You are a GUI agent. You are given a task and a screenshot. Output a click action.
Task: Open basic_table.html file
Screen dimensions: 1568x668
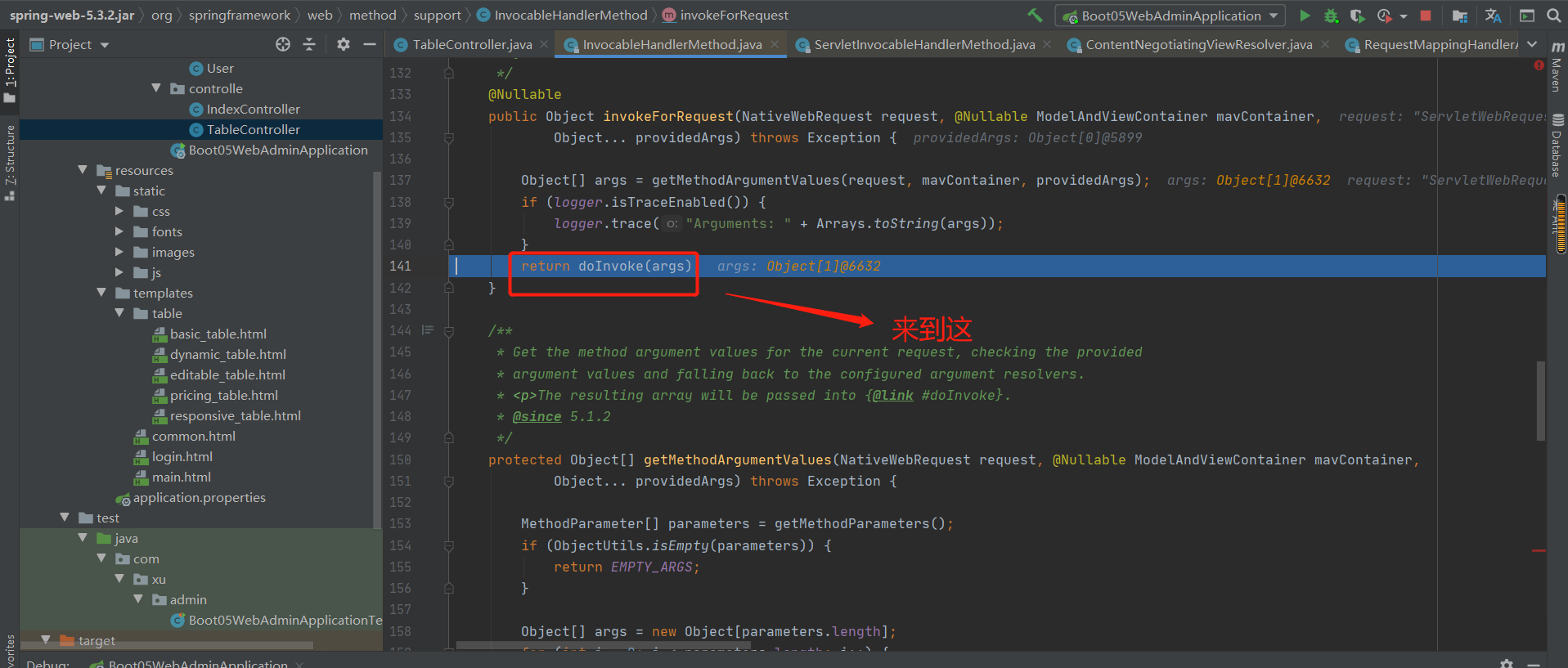click(x=218, y=334)
